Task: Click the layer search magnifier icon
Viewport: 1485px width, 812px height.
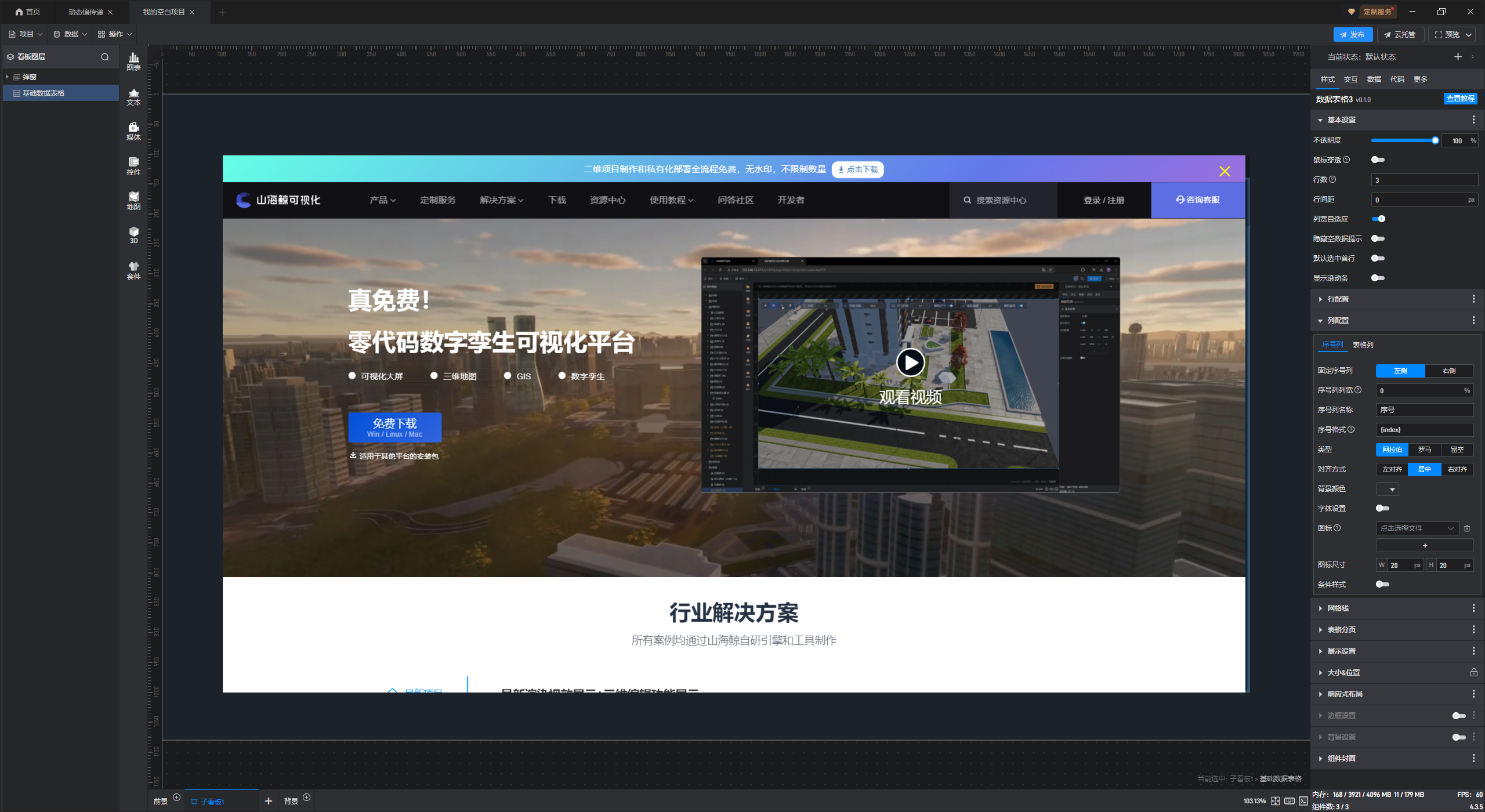Action: (105, 57)
